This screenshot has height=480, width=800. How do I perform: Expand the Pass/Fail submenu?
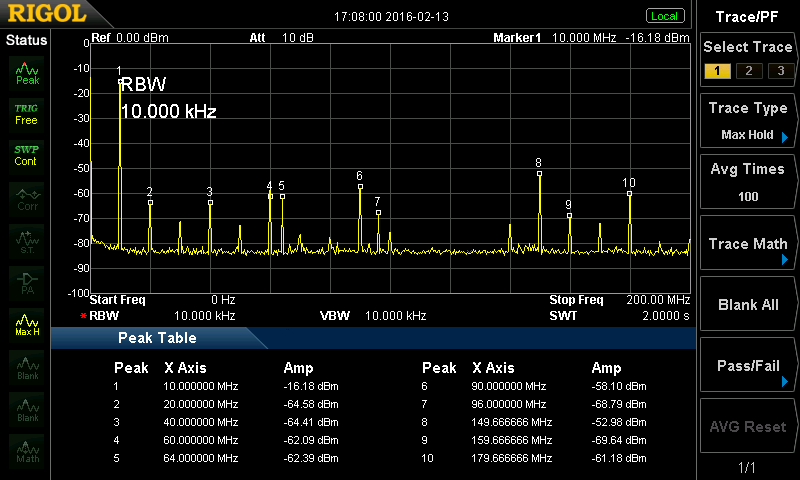tap(748, 366)
